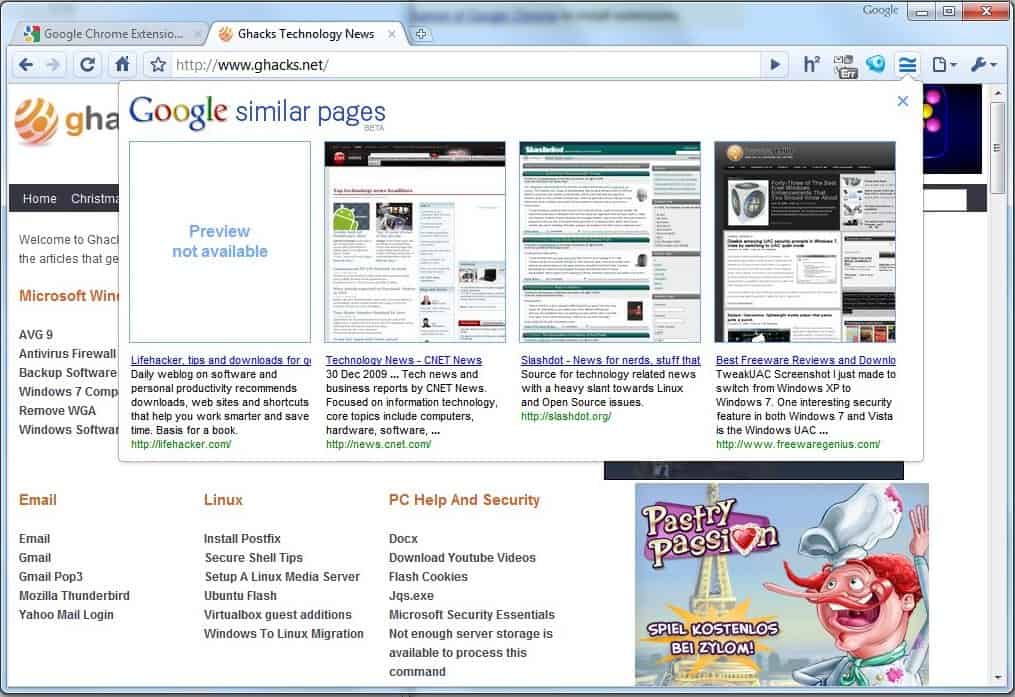Click the browser back arrow button
This screenshot has height=697, width=1015.
pos(26,65)
